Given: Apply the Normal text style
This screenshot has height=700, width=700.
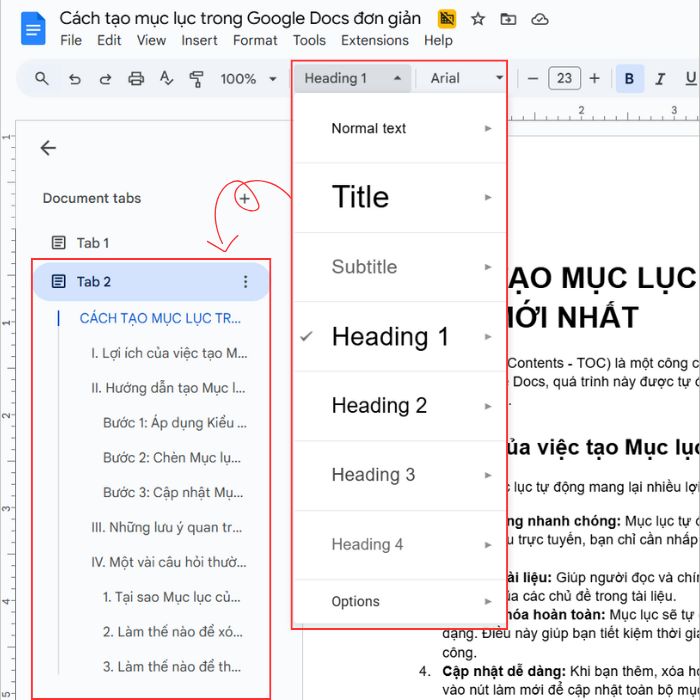Looking at the screenshot, I should click(x=400, y=128).
